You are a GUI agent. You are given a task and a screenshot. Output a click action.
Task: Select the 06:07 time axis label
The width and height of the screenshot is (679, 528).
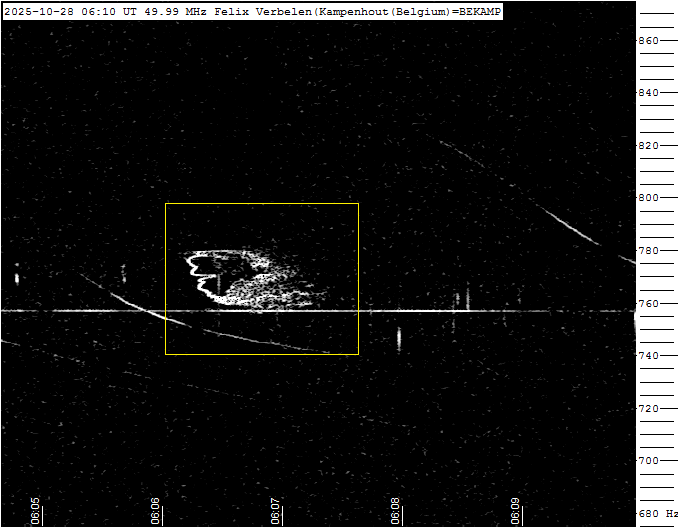point(276,510)
